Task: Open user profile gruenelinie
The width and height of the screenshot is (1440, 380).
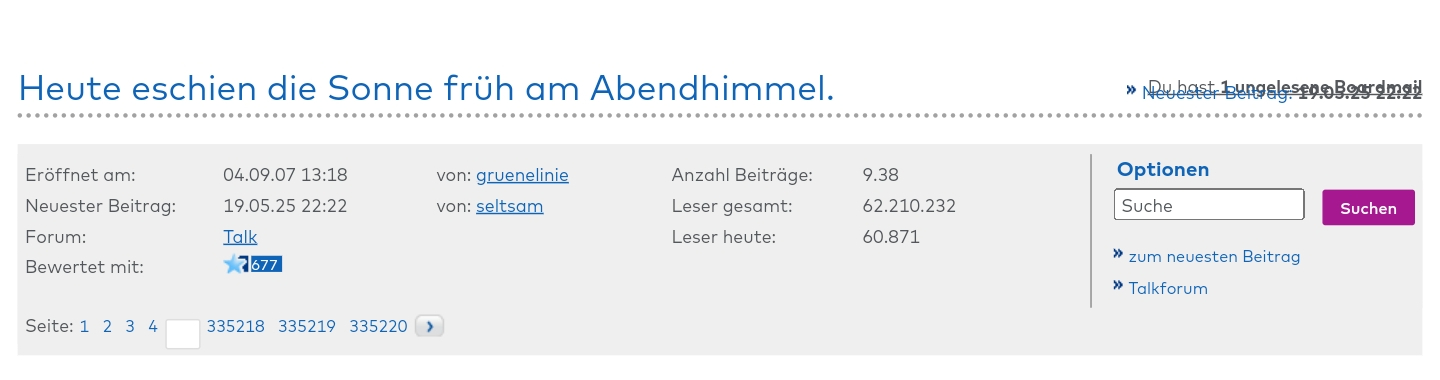Action: 522,175
